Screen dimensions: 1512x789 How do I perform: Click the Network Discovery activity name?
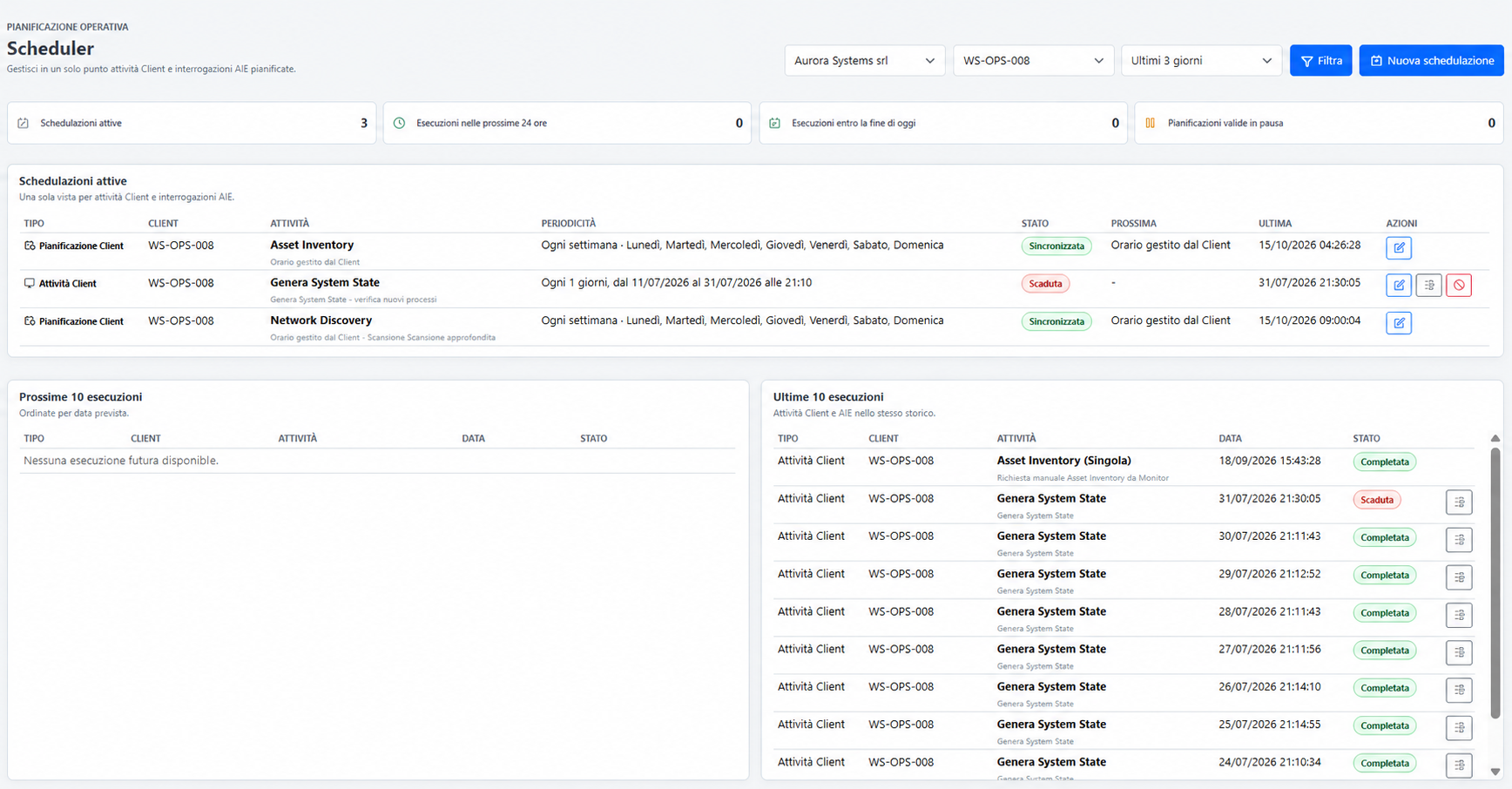(x=321, y=320)
